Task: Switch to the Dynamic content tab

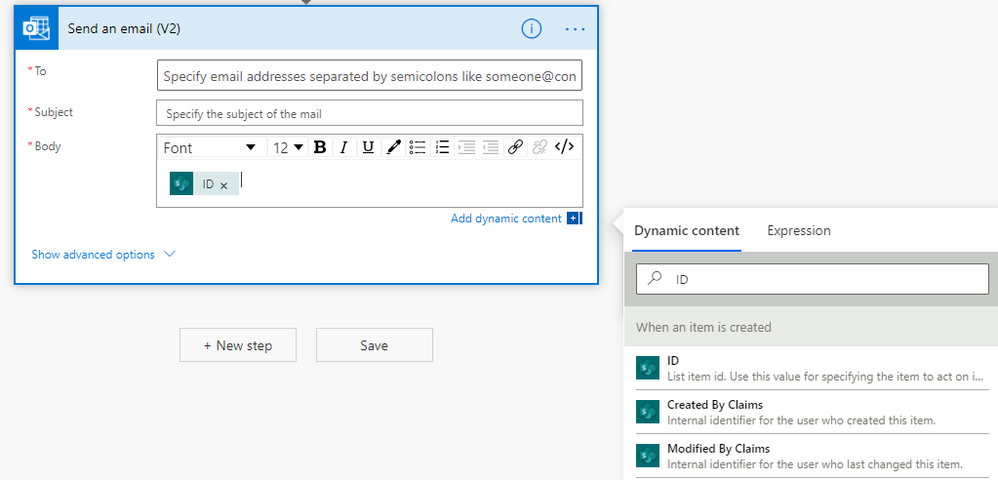Action: click(x=687, y=230)
